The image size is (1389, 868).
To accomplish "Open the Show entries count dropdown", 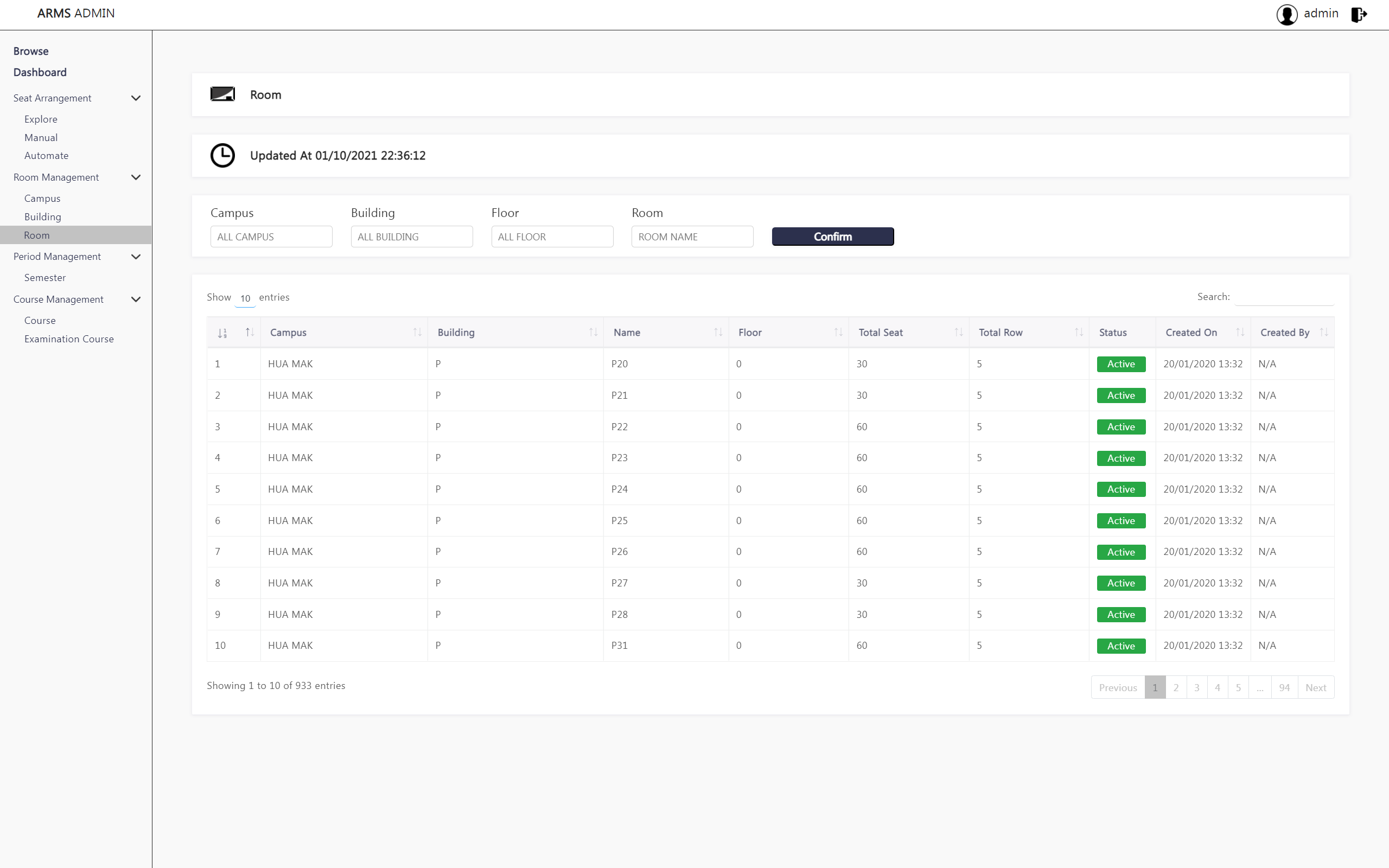I will pyautogui.click(x=245, y=298).
